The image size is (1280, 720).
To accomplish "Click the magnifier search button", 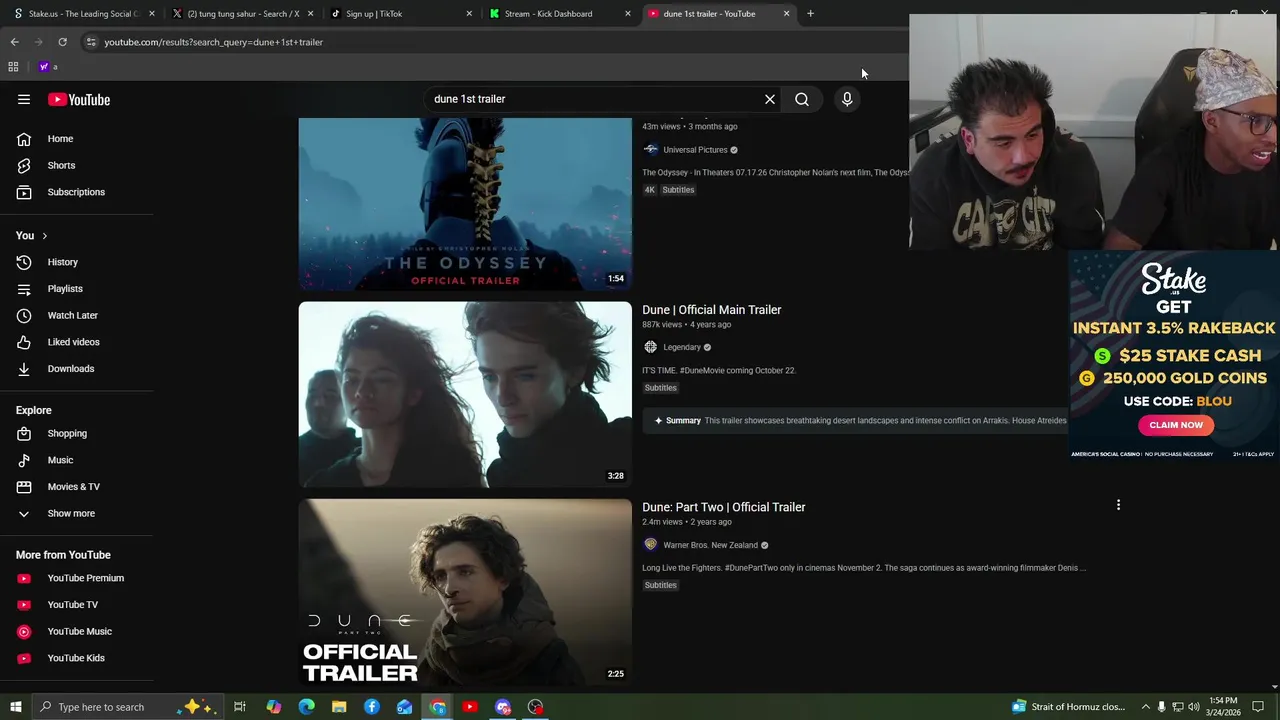I will (x=802, y=99).
